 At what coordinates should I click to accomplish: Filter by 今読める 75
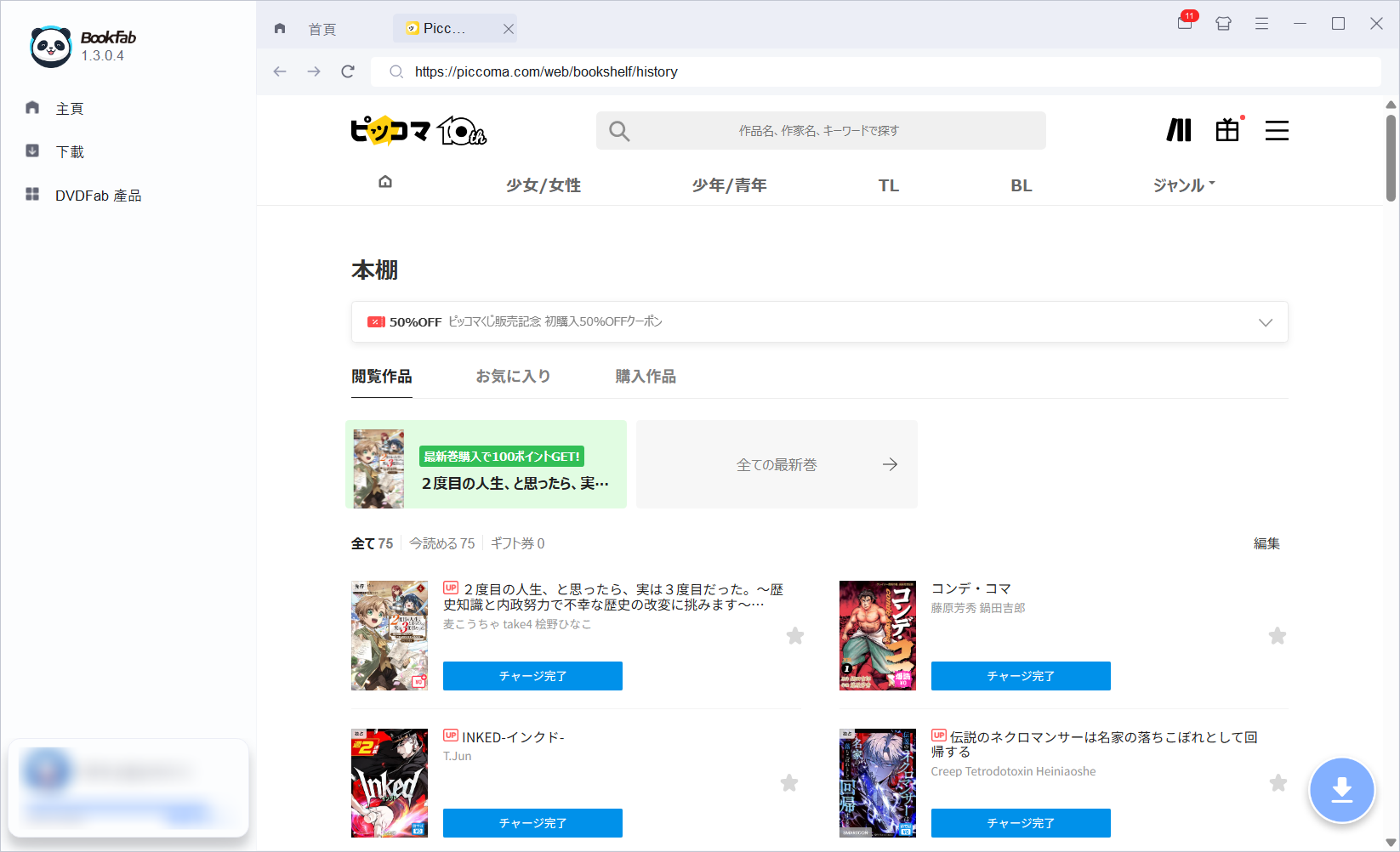pos(442,543)
